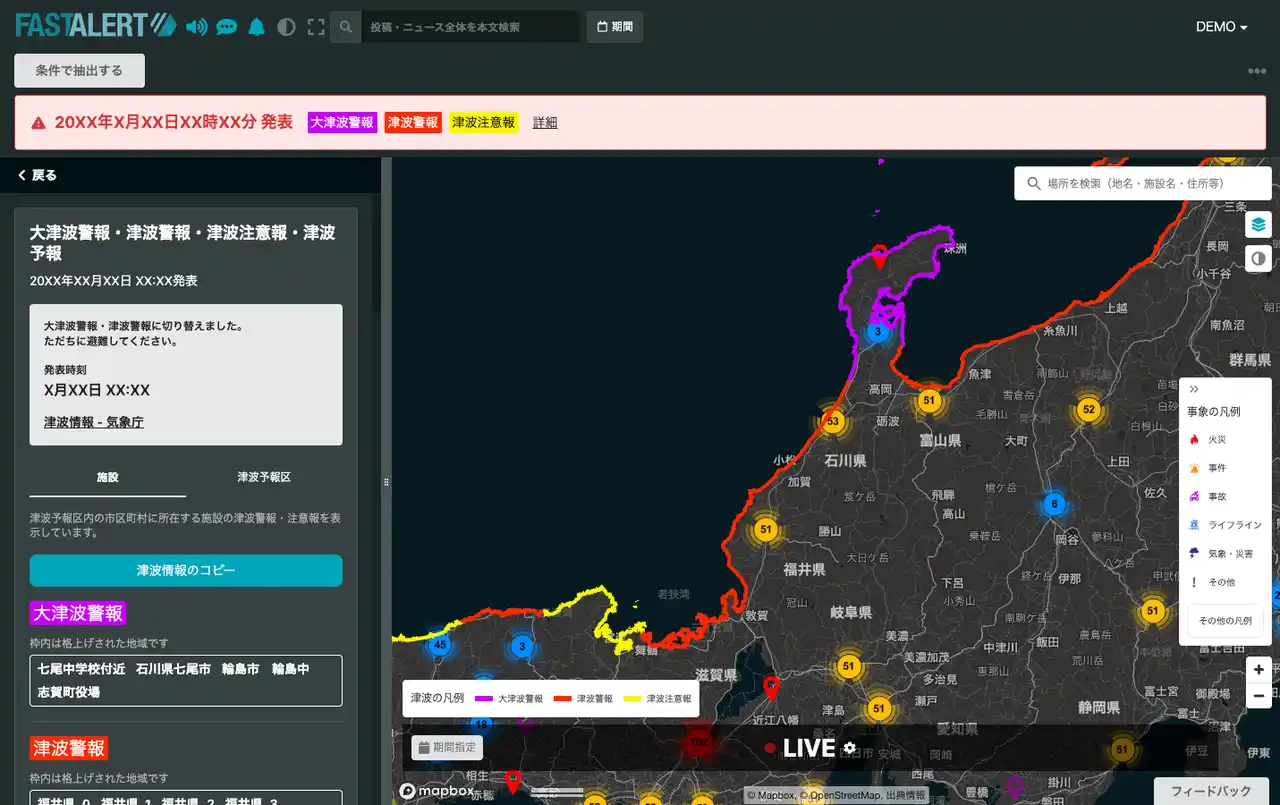This screenshot has width=1280, height=805.
Task: Open the three-dots more options menu
Action: (x=1257, y=71)
